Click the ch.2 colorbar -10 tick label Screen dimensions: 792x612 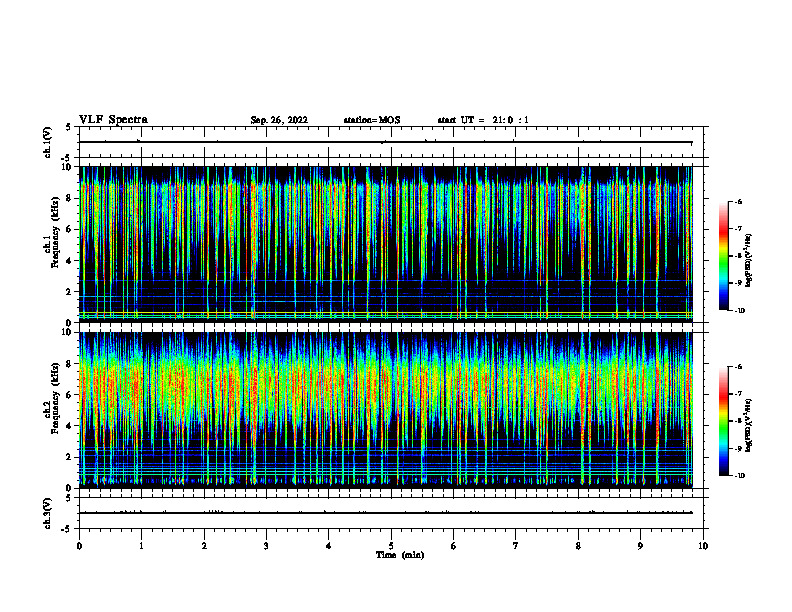click(739, 476)
